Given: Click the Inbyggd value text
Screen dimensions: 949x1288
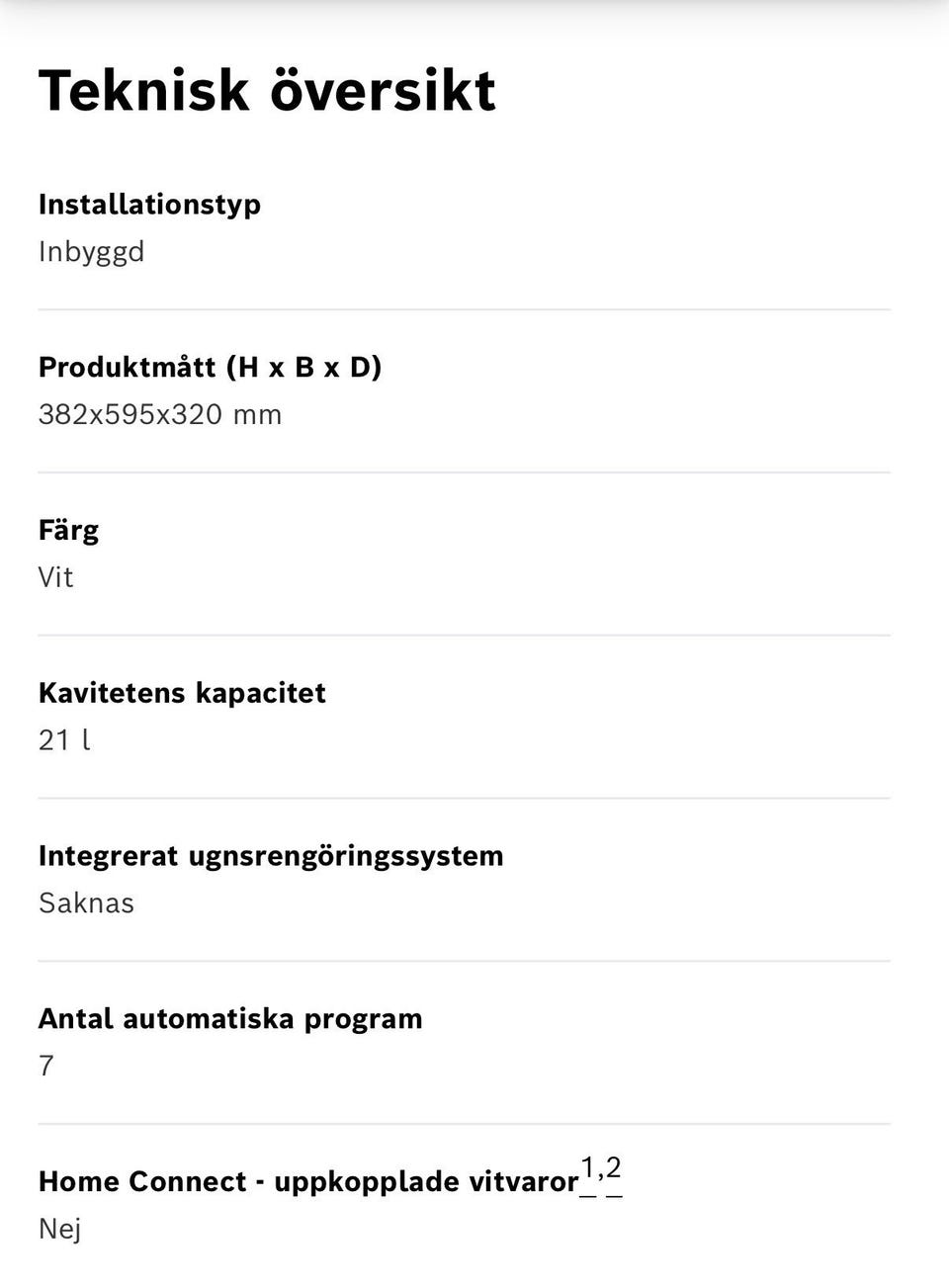Looking at the screenshot, I should tap(91, 252).
